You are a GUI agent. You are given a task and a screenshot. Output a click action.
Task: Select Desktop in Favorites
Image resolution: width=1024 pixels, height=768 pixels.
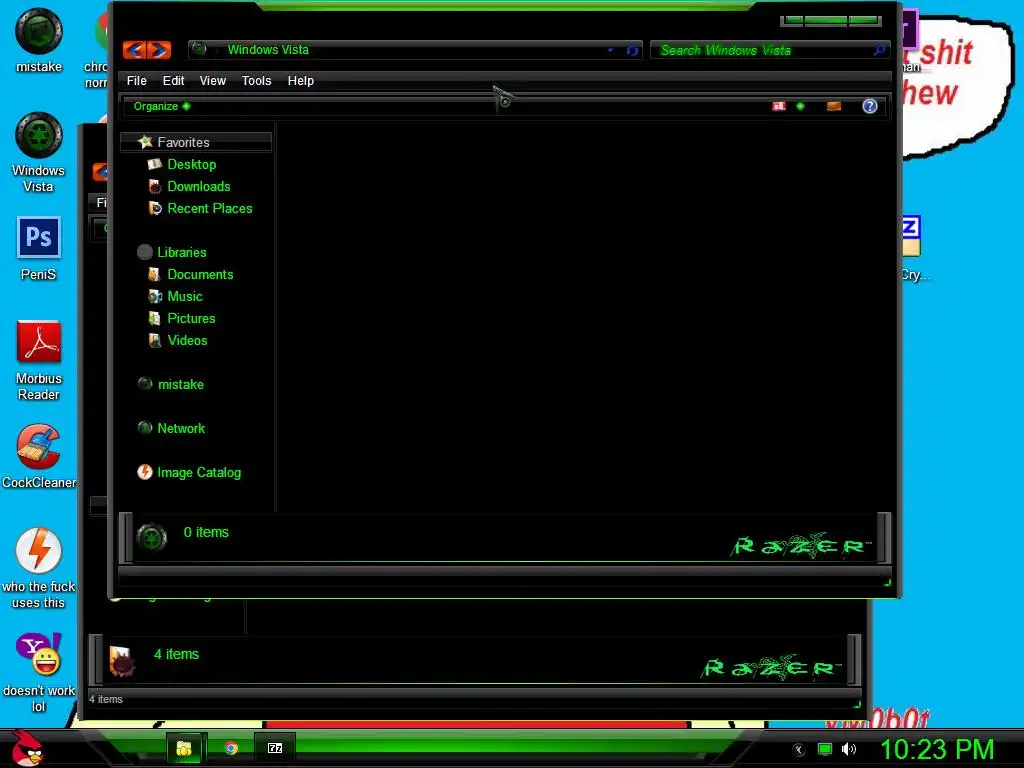click(x=191, y=165)
